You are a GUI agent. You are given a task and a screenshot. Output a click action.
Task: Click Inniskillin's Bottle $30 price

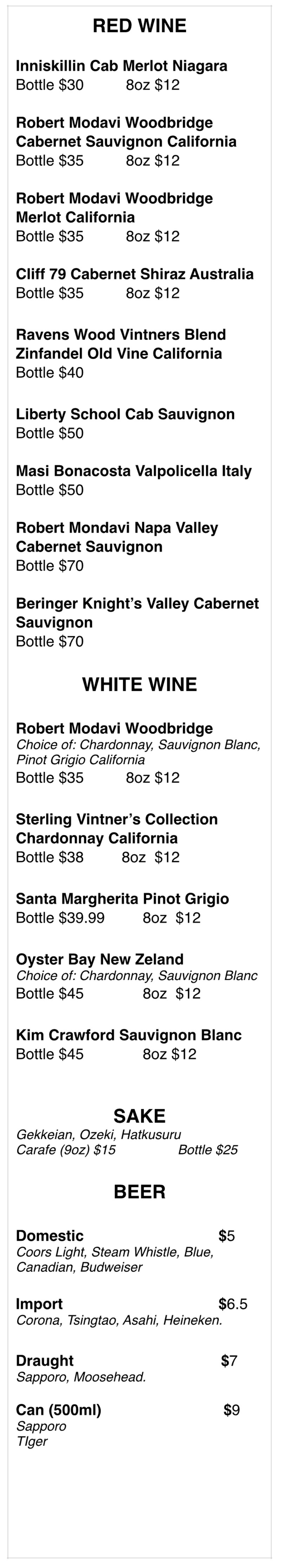click(49, 85)
